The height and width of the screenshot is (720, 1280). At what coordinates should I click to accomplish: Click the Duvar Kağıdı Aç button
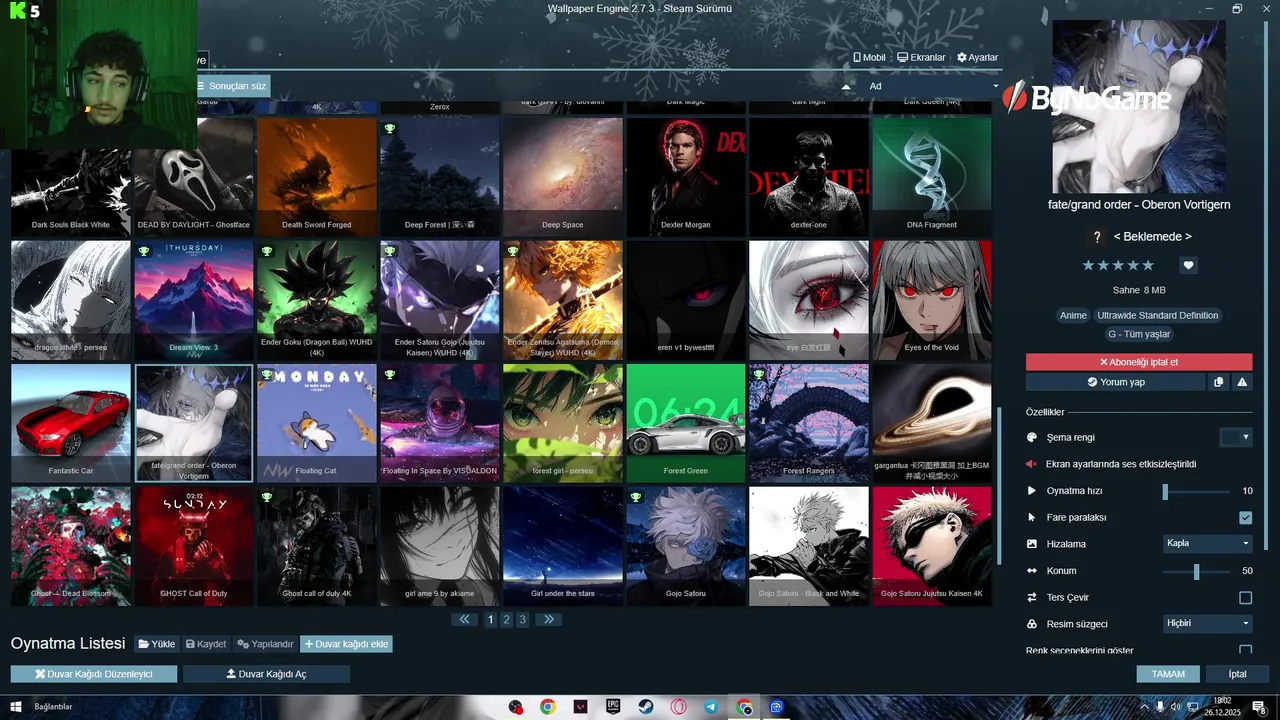[x=266, y=674]
